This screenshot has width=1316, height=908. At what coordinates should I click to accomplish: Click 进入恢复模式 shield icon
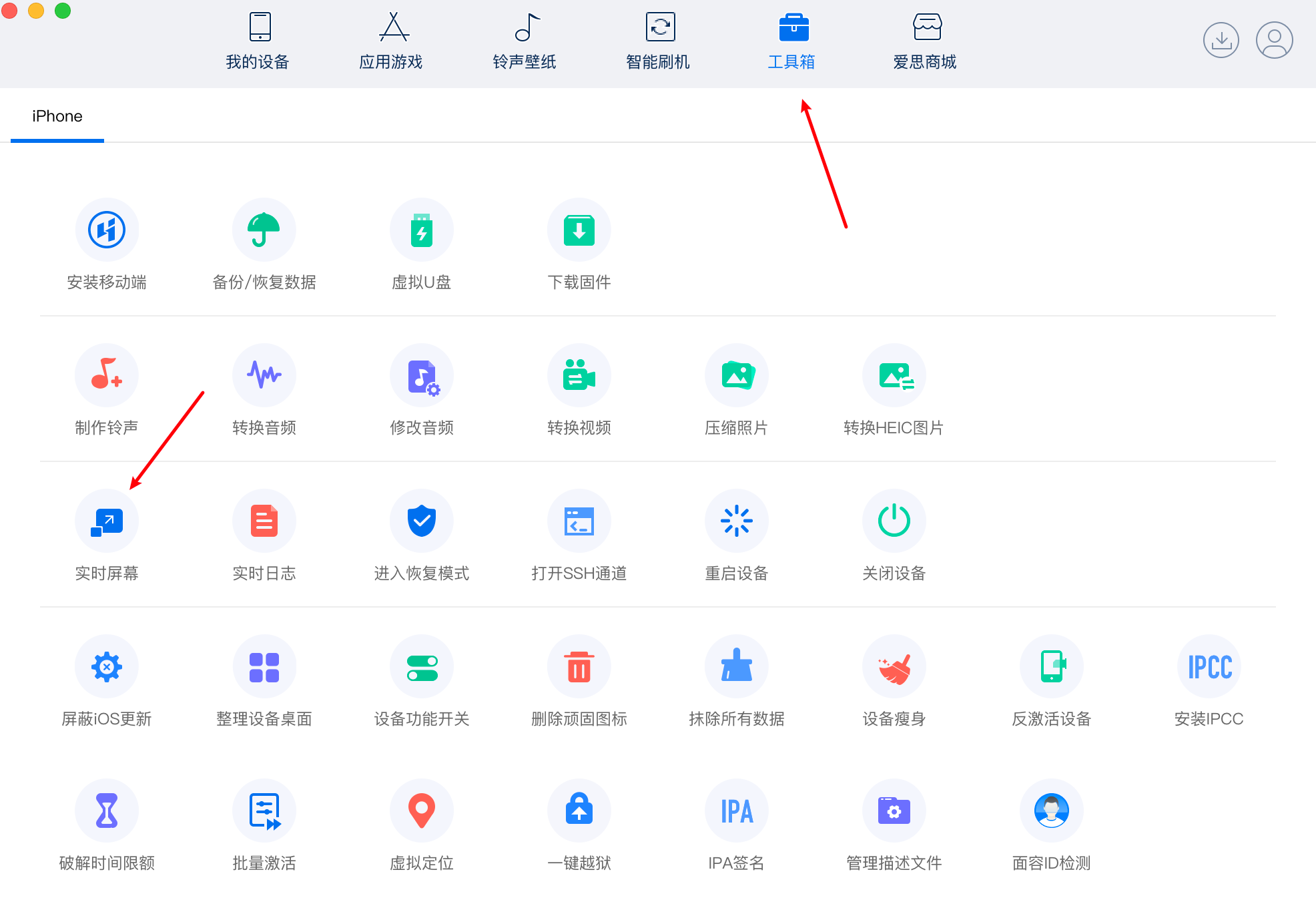pyautogui.click(x=422, y=521)
